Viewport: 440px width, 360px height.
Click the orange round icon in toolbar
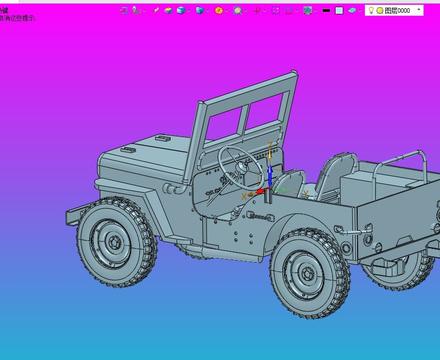click(219, 11)
